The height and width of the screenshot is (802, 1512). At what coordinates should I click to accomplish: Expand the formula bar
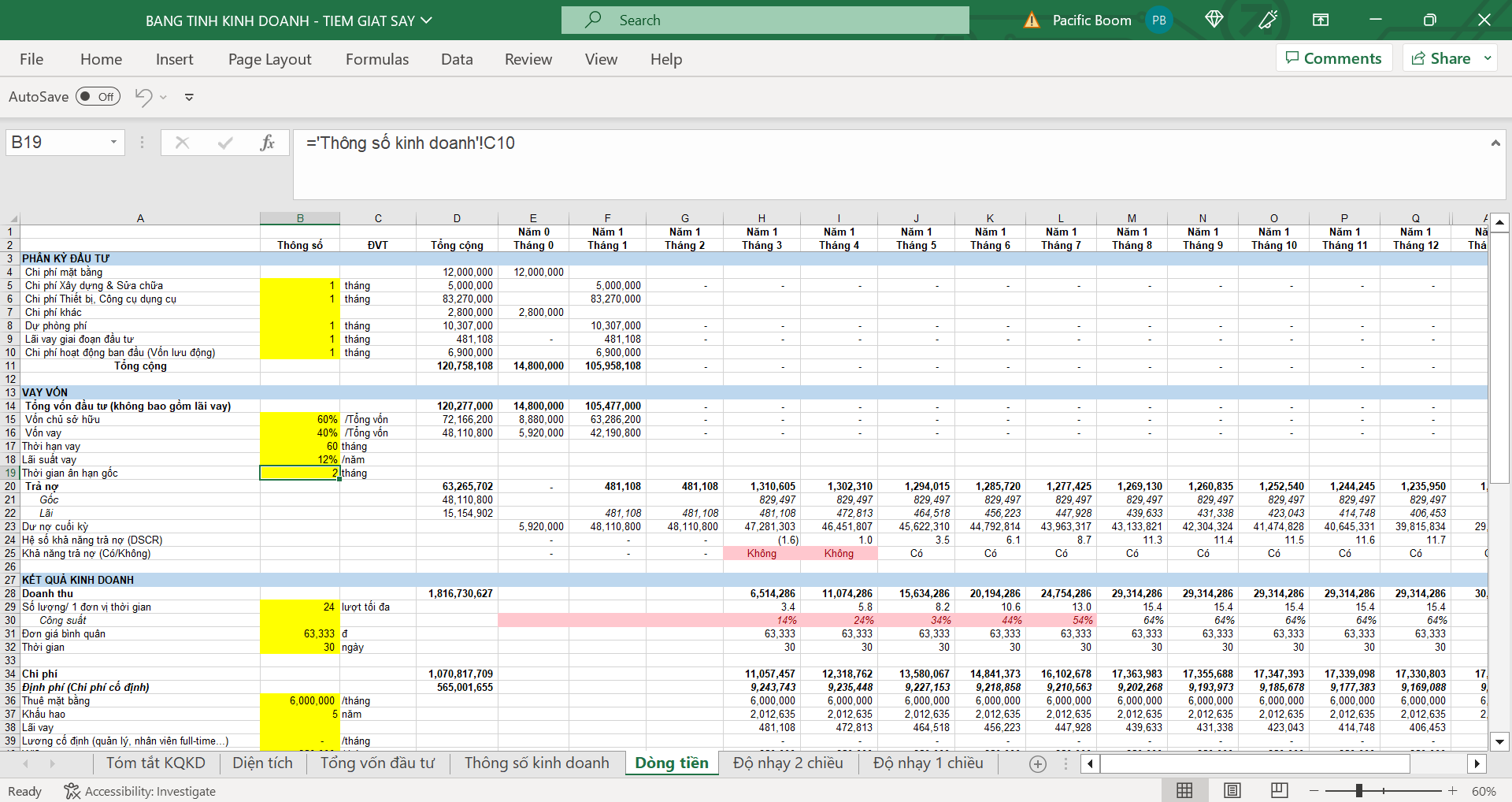[1495, 143]
